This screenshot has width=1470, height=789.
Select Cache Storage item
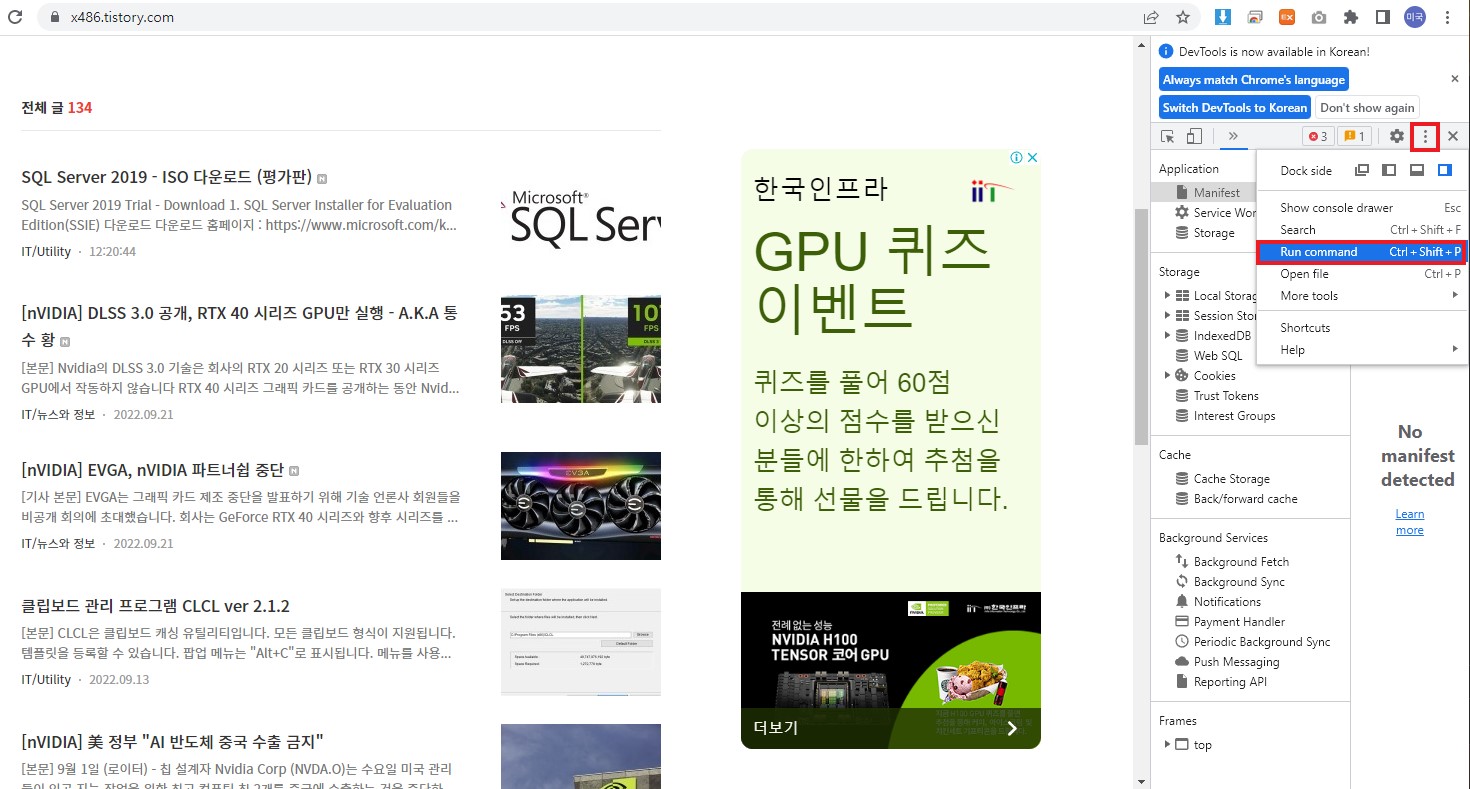(1232, 479)
